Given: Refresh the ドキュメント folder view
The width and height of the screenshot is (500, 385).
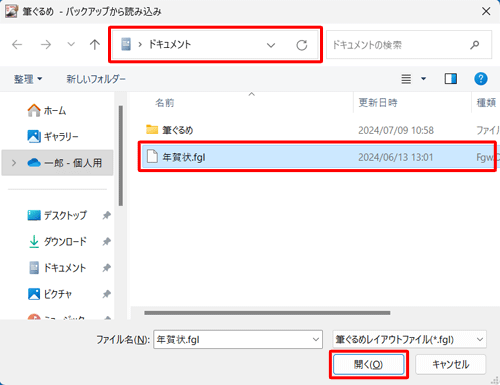Looking at the screenshot, I should 302,45.
